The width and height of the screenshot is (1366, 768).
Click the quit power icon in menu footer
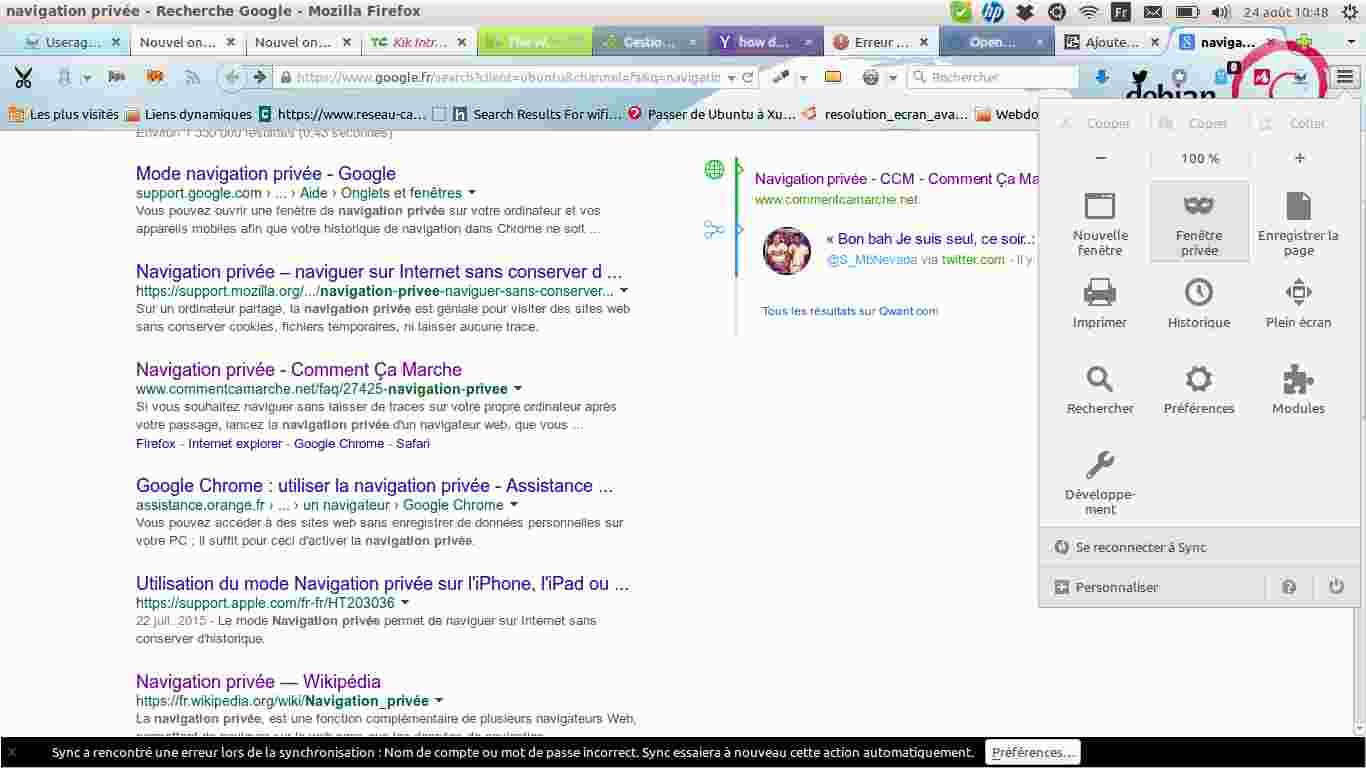[1336, 587]
